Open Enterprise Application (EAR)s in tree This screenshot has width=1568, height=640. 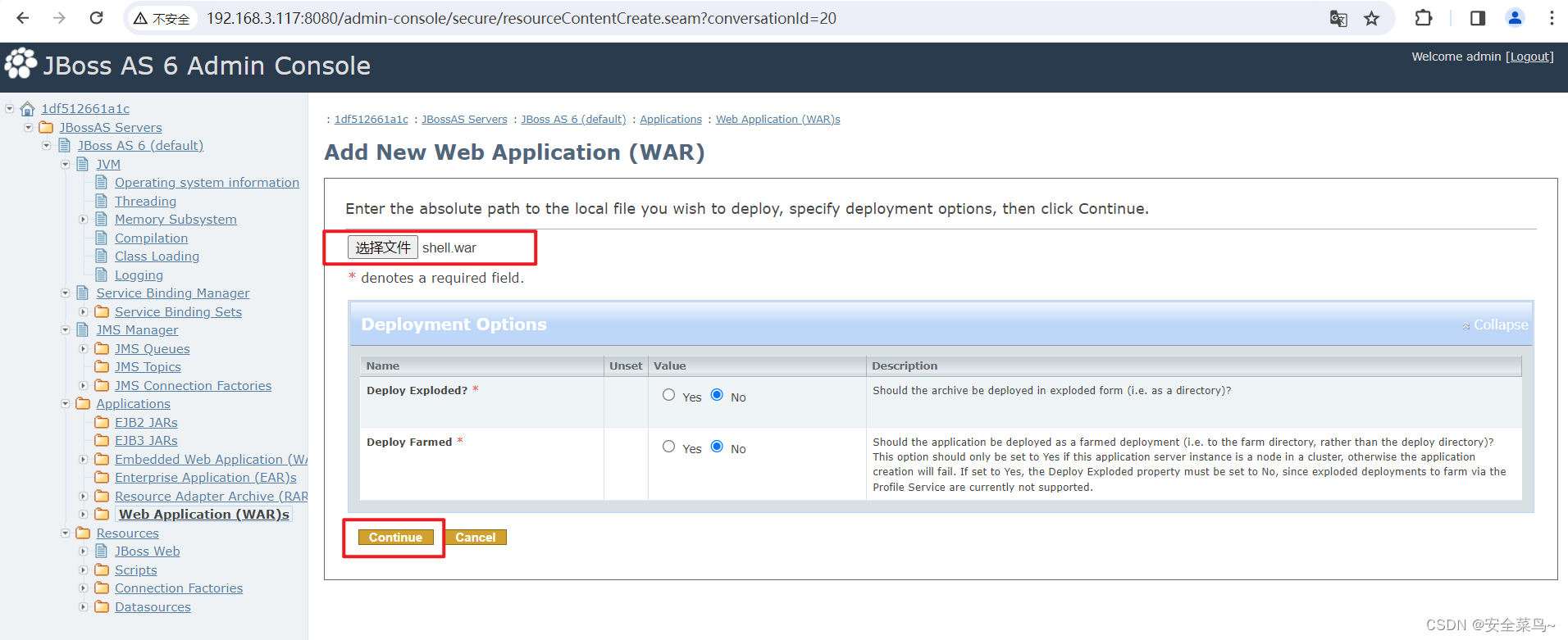[x=206, y=477]
